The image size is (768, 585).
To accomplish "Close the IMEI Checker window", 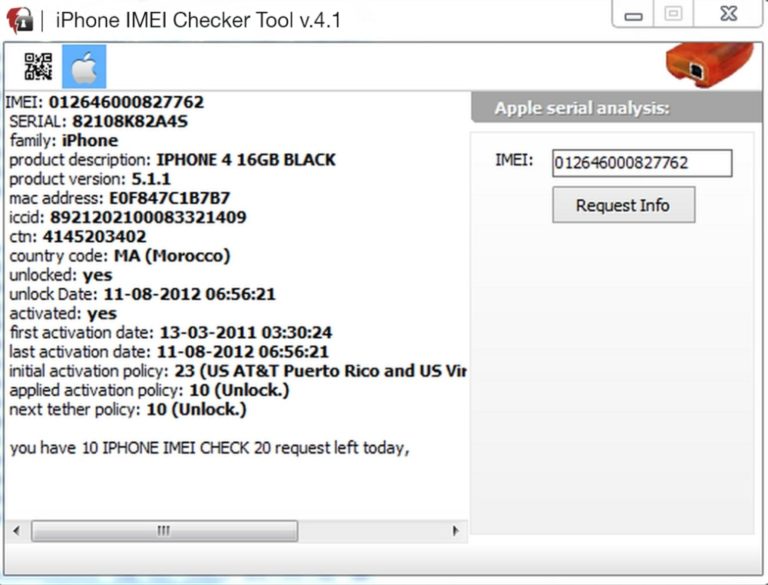I will (x=728, y=13).
